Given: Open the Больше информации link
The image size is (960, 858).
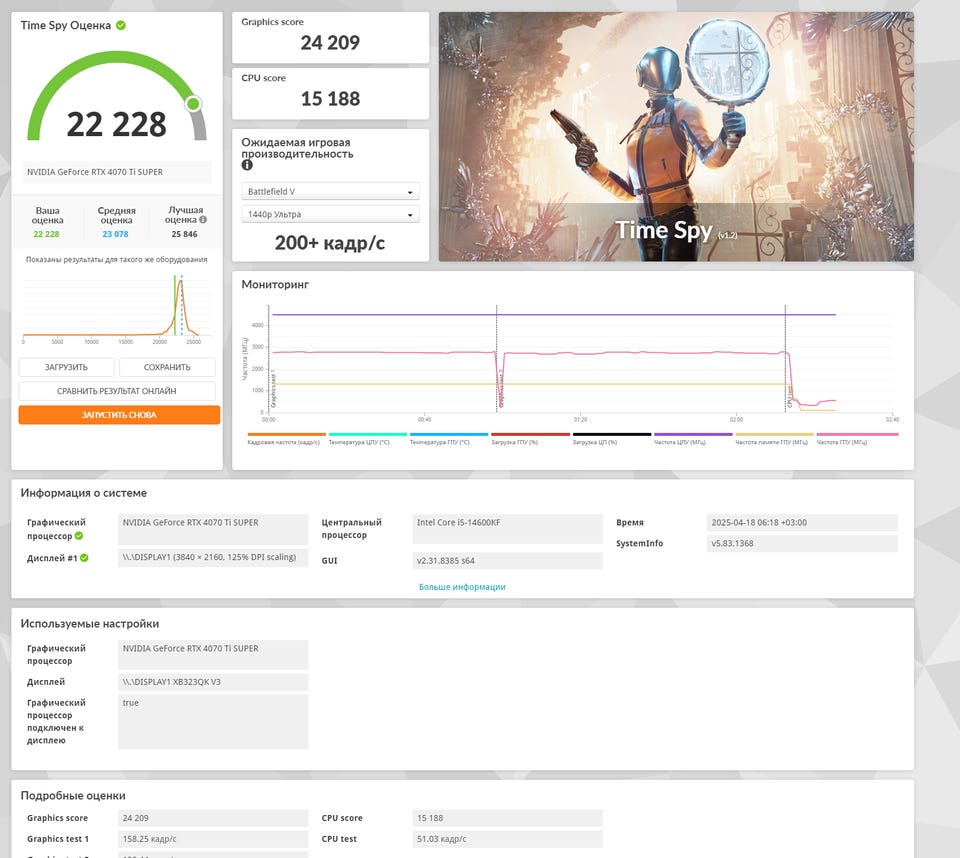Looking at the screenshot, I should (x=462, y=587).
